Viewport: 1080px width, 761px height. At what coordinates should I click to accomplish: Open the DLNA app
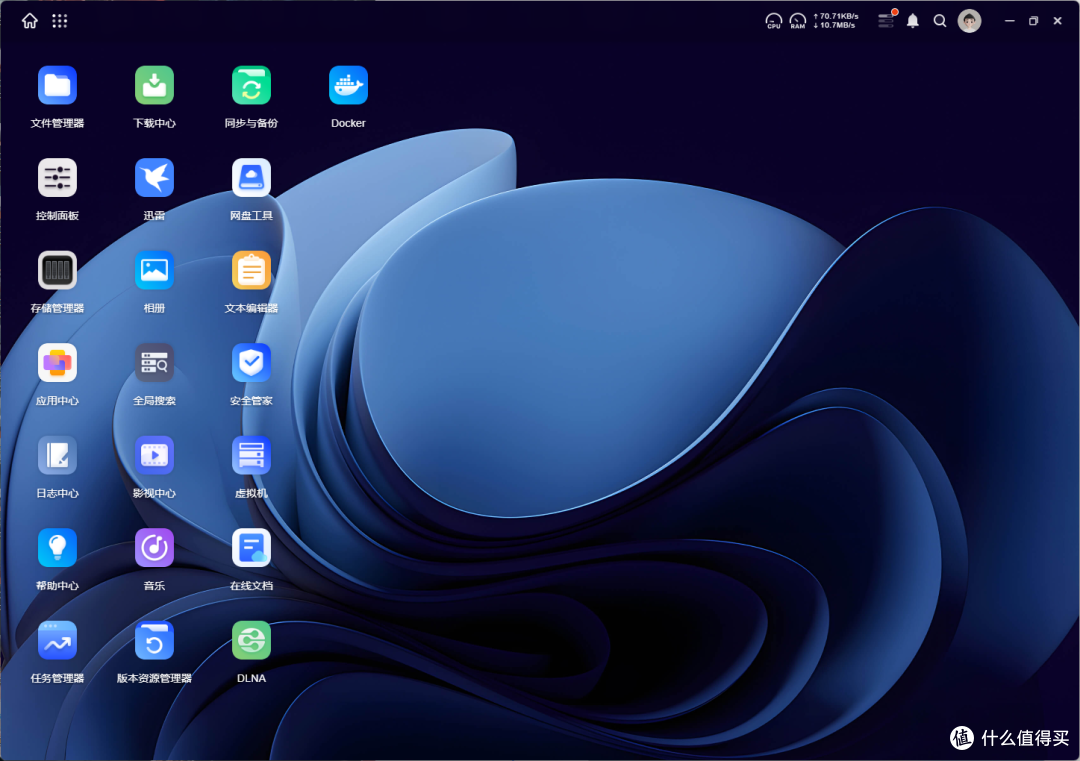(251, 640)
